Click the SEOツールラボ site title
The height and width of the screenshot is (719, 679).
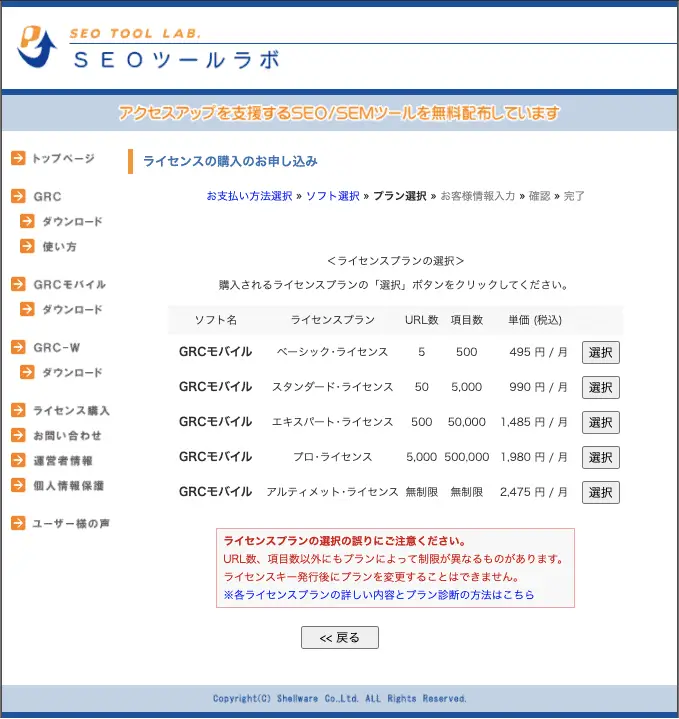177,60
